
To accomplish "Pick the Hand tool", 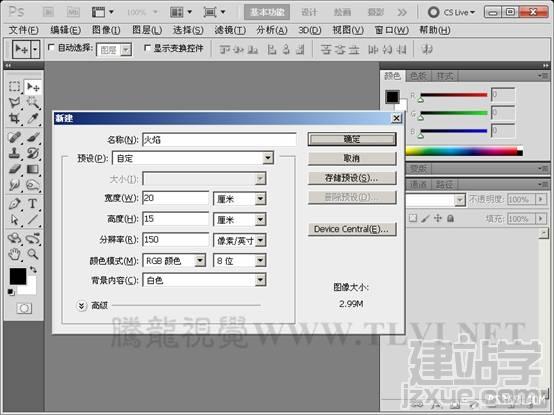I will [14, 254].
